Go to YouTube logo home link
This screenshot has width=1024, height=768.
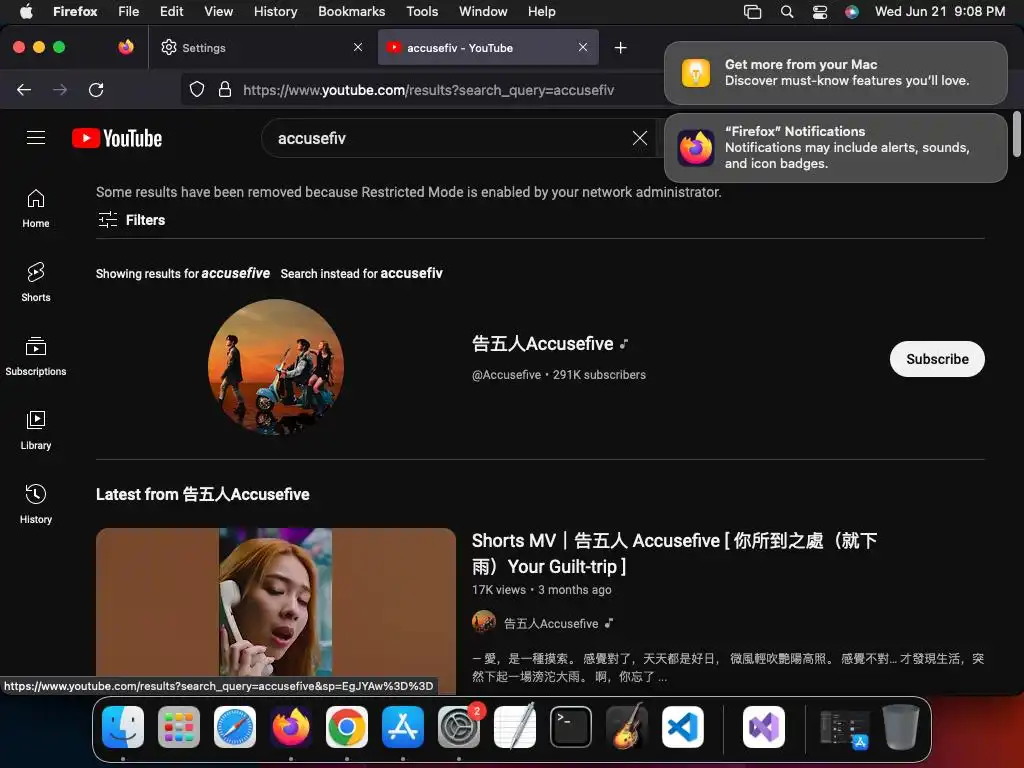pyautogui.click(x=117, y=138)
